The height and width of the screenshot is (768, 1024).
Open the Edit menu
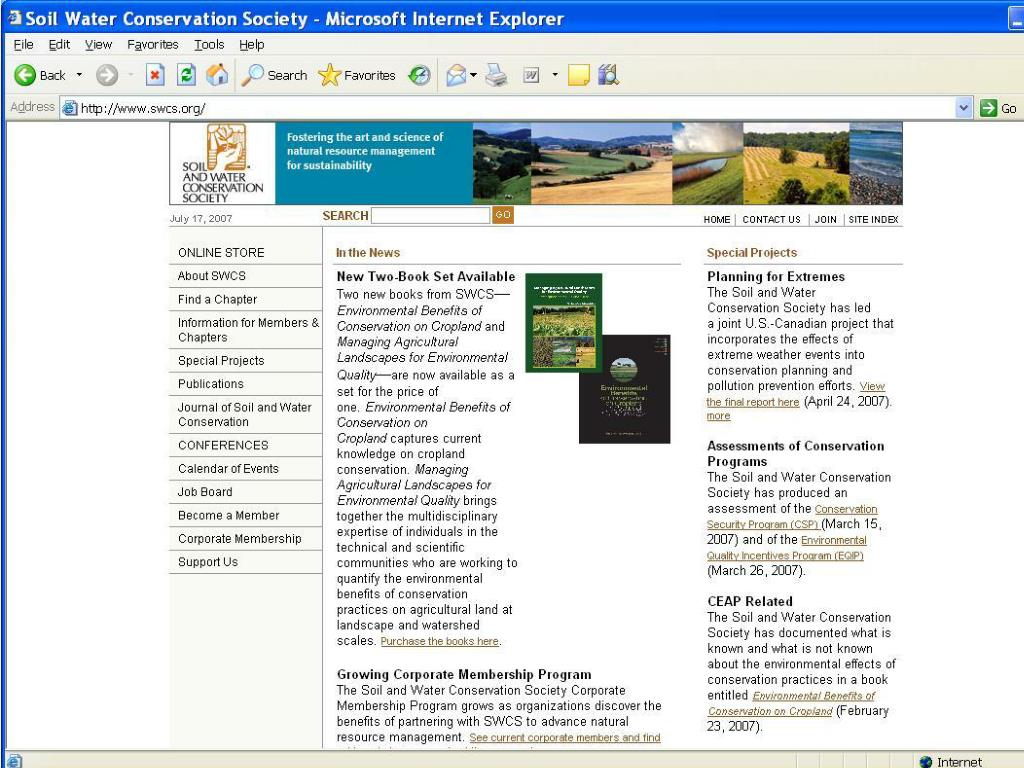59,44
